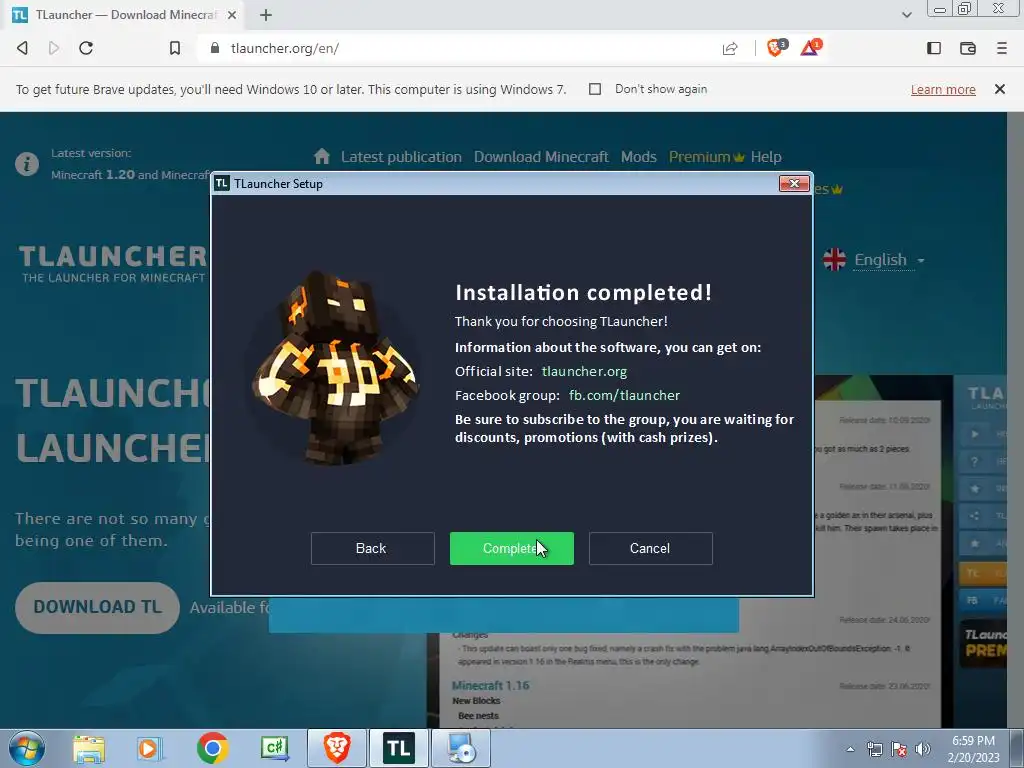
Task: Open the Windows Start menu
Action: pos(27,748)
